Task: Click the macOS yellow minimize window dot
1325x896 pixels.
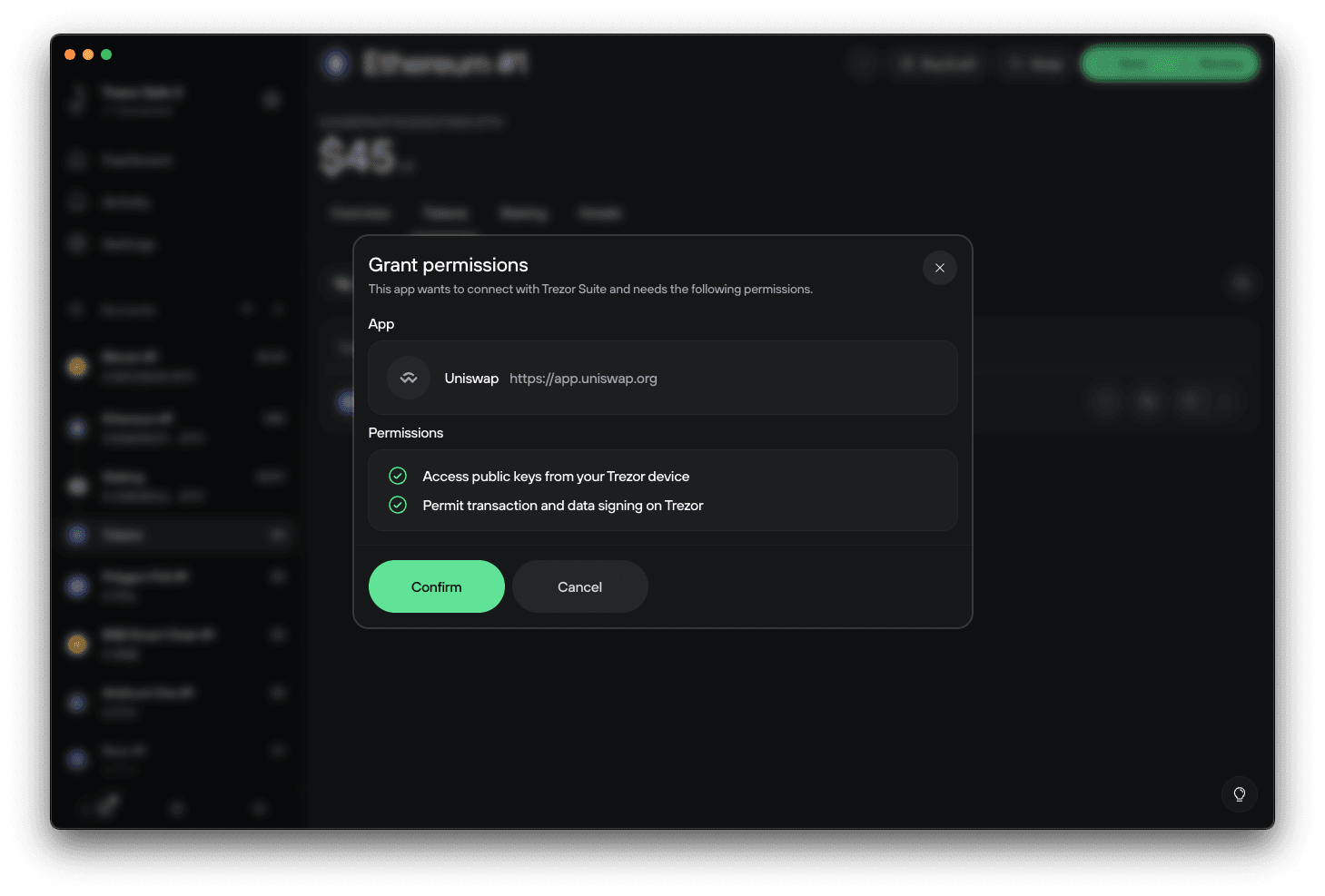Action: 88,54
